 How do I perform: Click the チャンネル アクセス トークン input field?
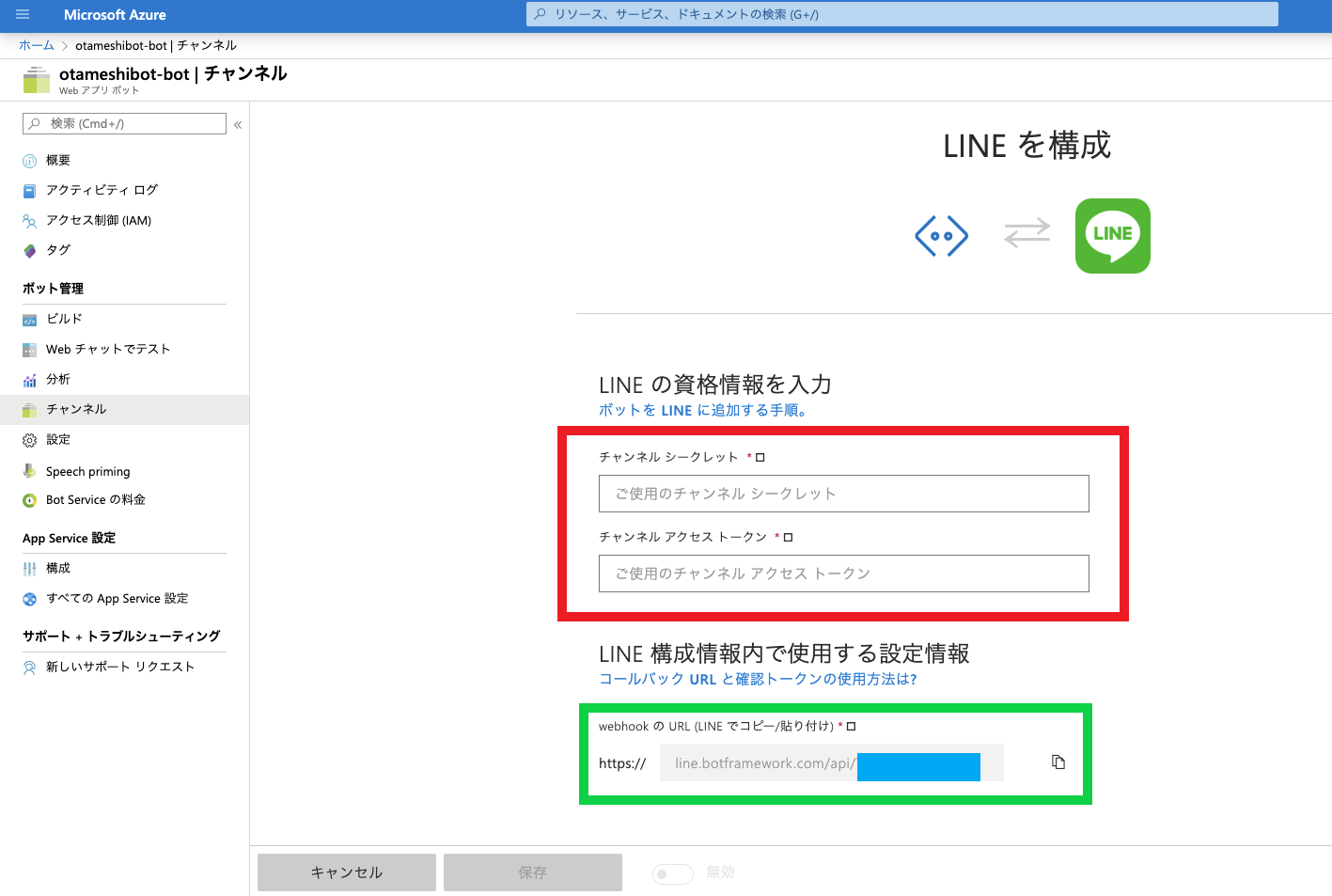[x=843, y=574]
